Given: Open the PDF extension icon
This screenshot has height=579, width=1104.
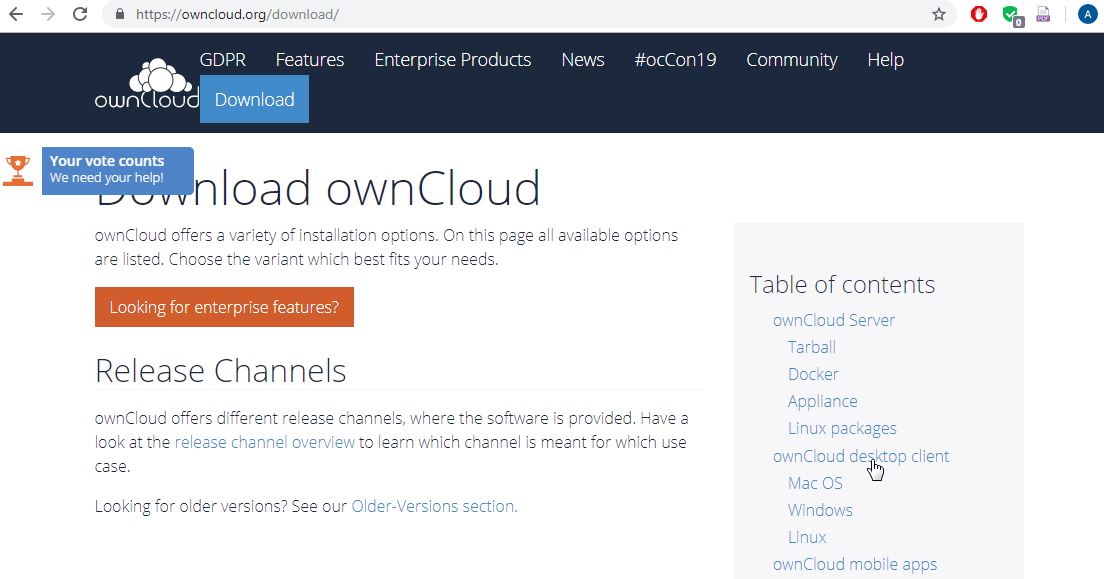Looking at the screenshot, I should point(1043,14).
